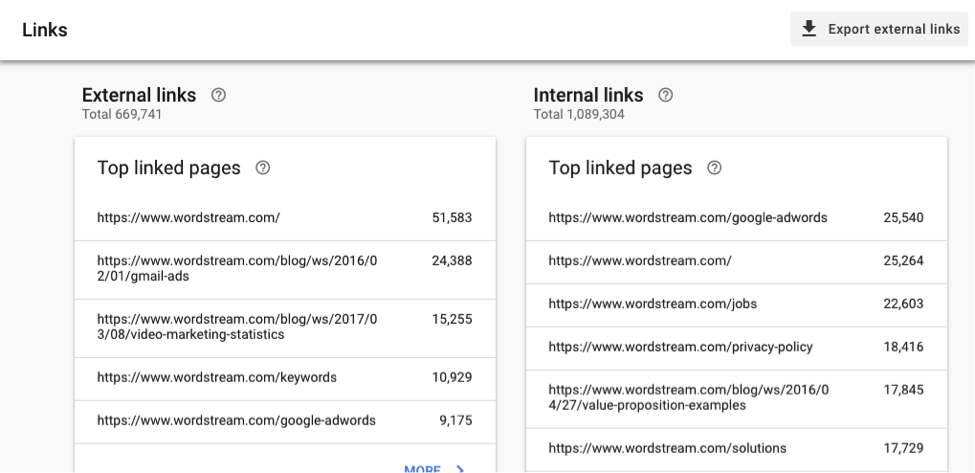Image resolution: width=975 pixels, height=473 pixels.
Task: Select google-adwords row in internal links
Action: click(735, 218)
